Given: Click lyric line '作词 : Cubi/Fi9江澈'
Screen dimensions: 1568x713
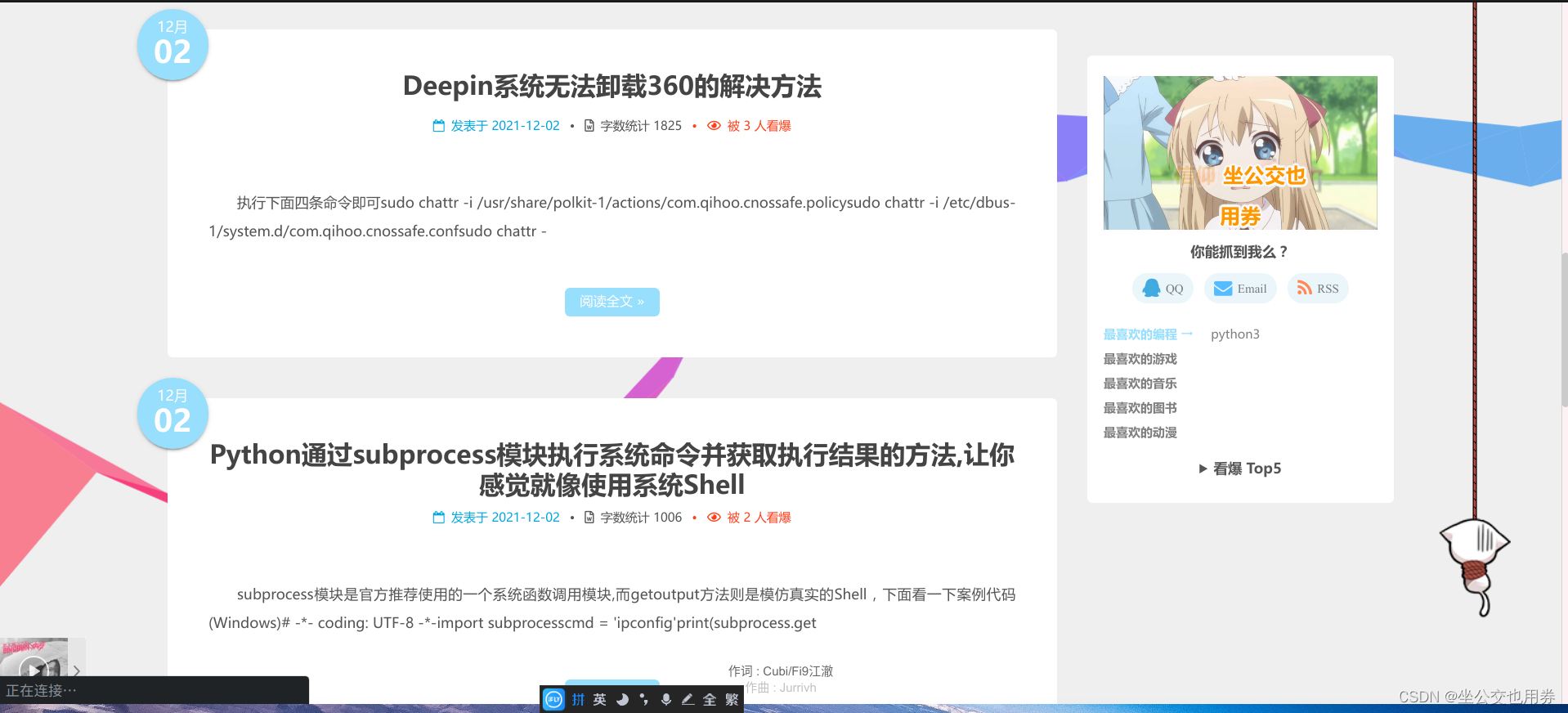Looking at the screenshot, I should click(781, 671).
